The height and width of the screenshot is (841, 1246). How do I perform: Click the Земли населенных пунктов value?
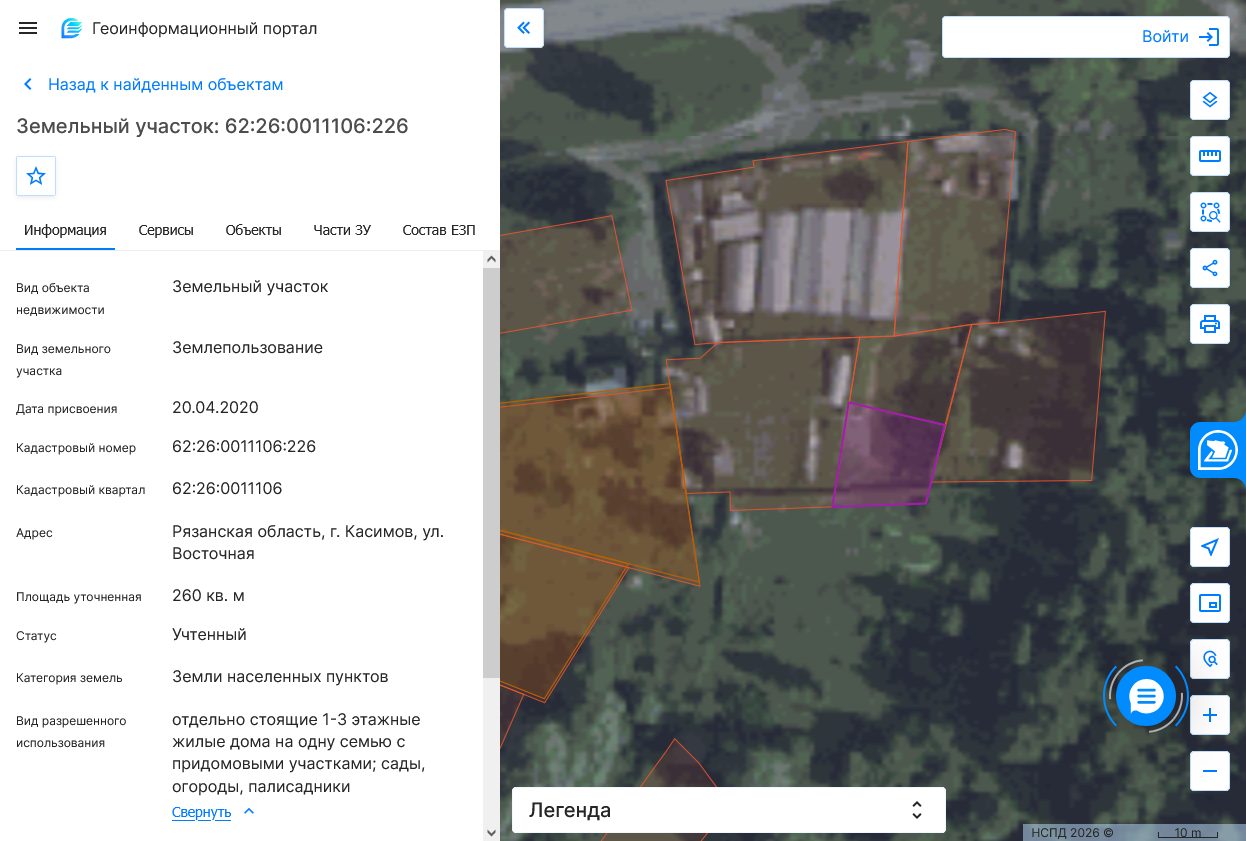pos(280,677)
